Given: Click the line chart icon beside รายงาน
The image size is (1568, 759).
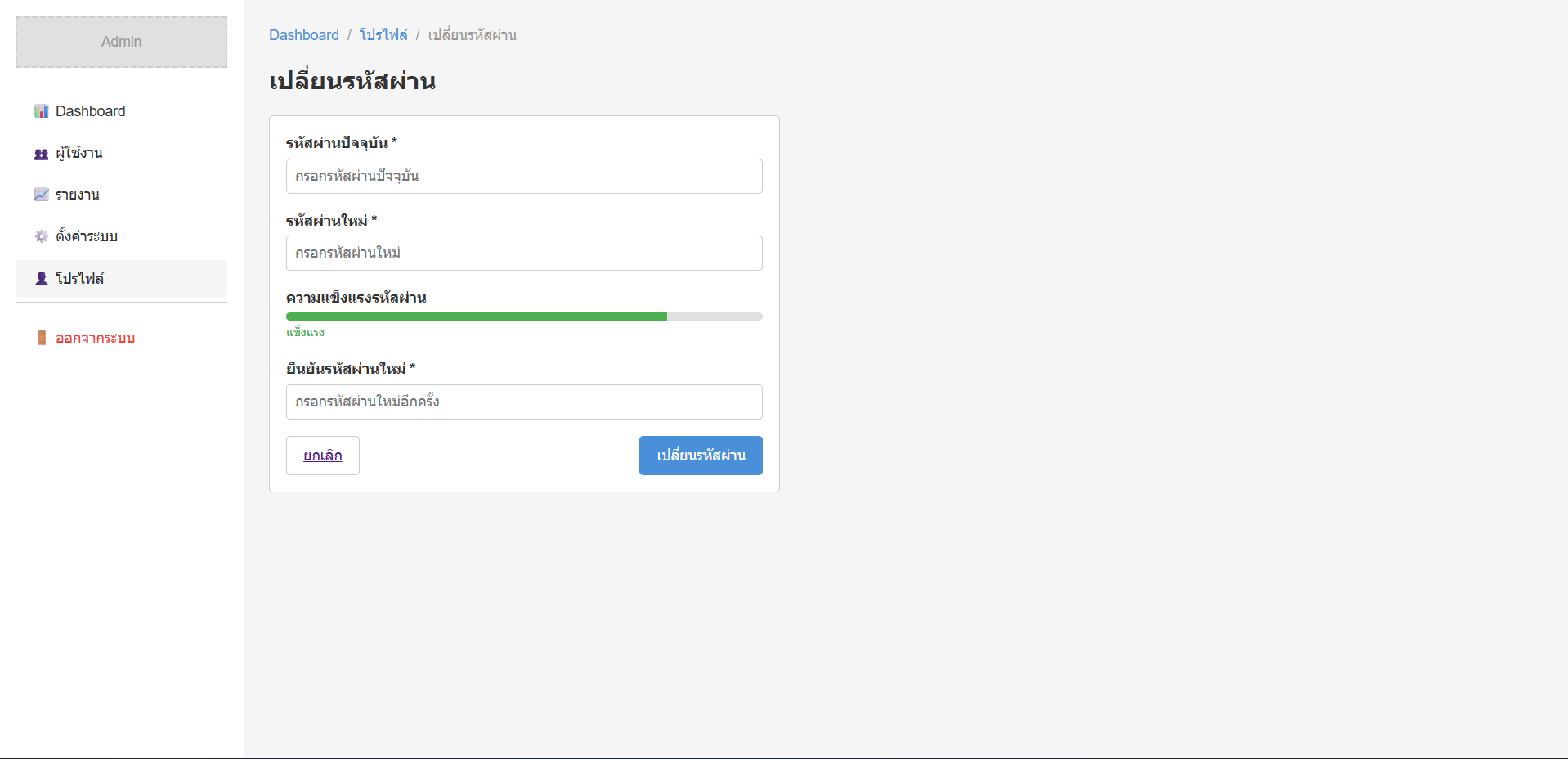Looking at the screenshot, I should click(x=41, y=195).
